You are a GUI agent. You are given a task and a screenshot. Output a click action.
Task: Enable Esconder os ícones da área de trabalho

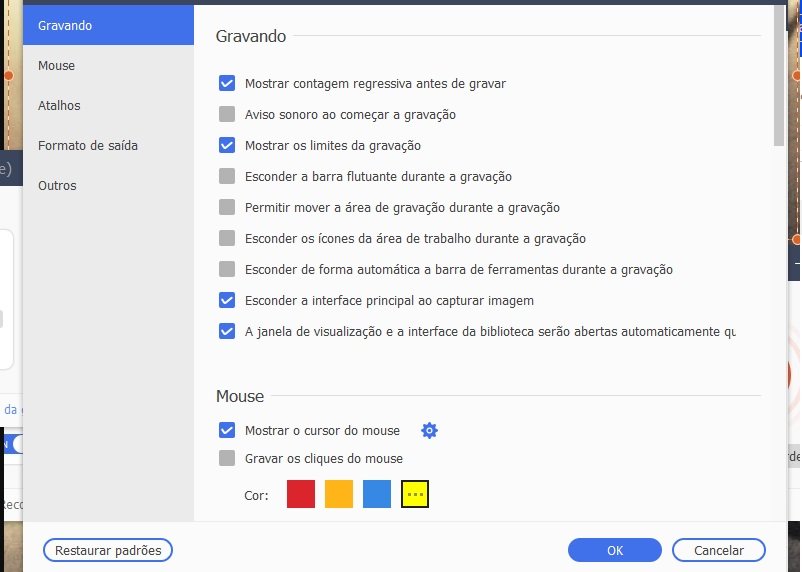[227, 238]
